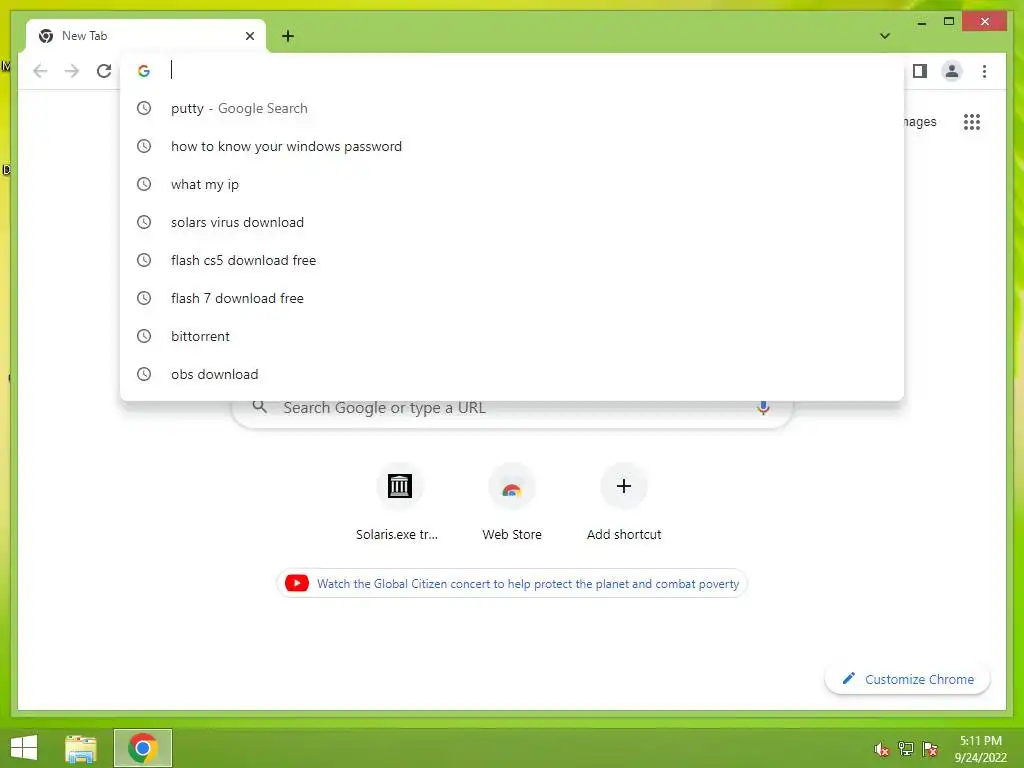Click the YouTube icon in the promo

point(296,583)
